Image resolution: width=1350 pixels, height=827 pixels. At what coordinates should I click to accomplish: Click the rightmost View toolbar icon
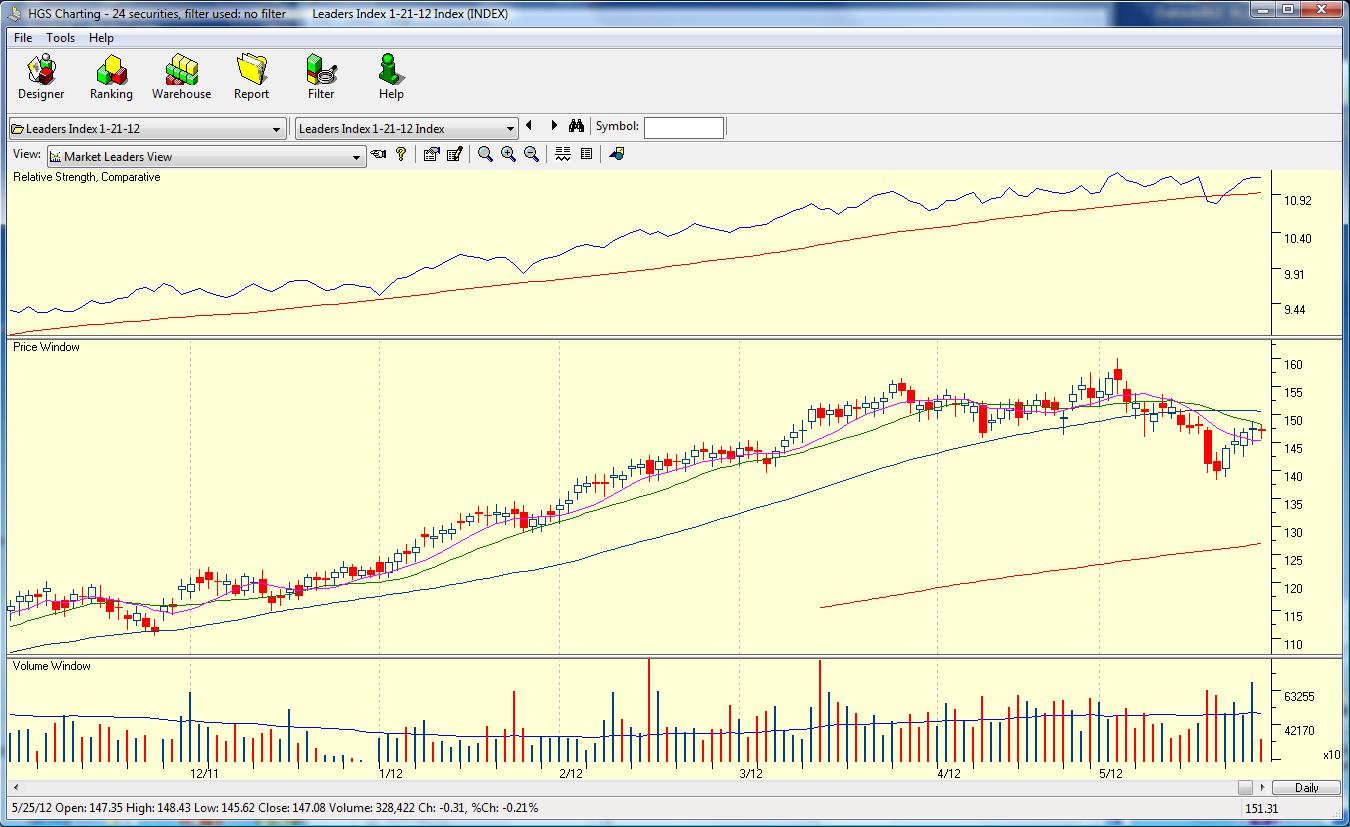616,154
